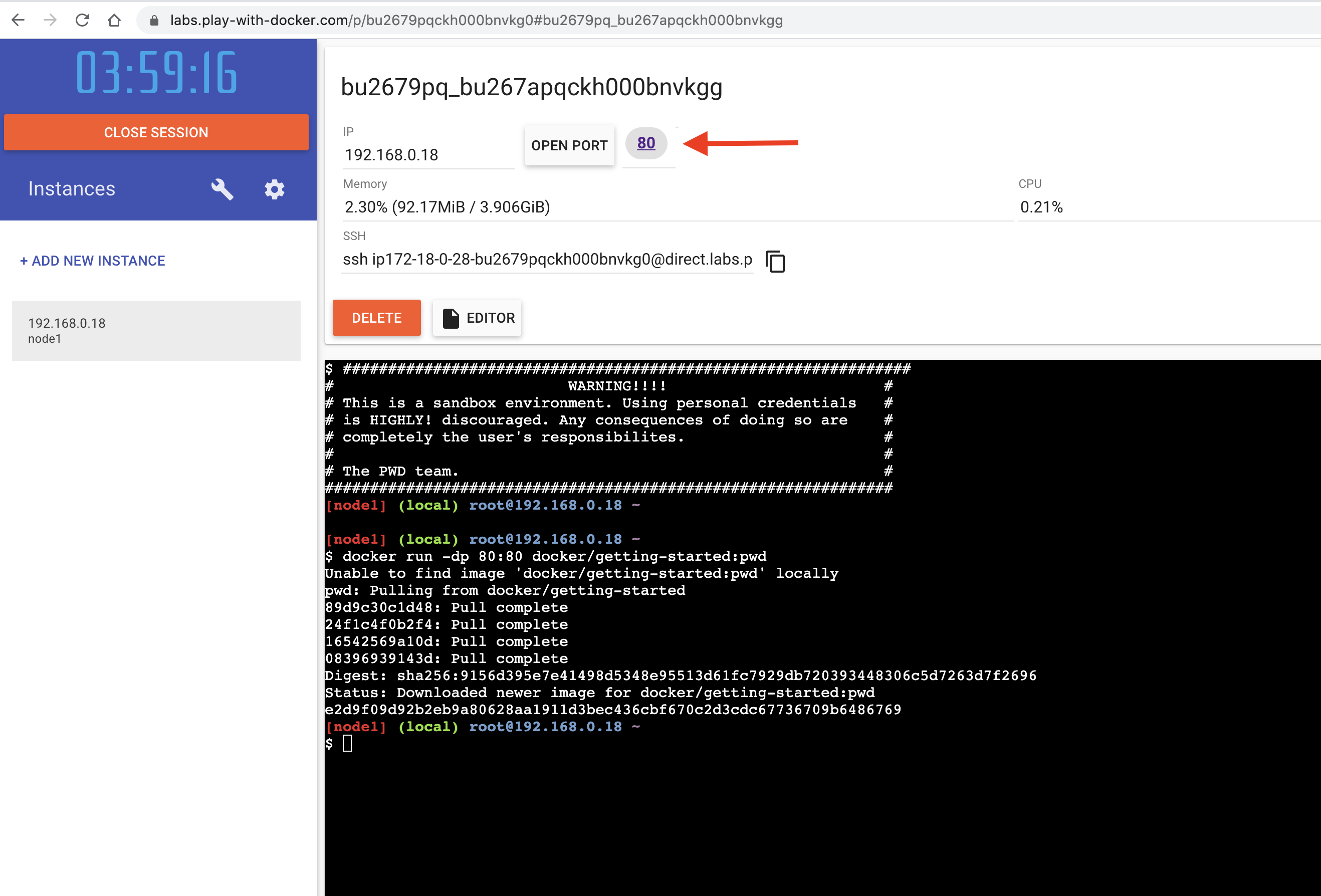Click the wrench tool icon under Instances
The width and height of the screenshot is (1321, 896).
point(221,188)
